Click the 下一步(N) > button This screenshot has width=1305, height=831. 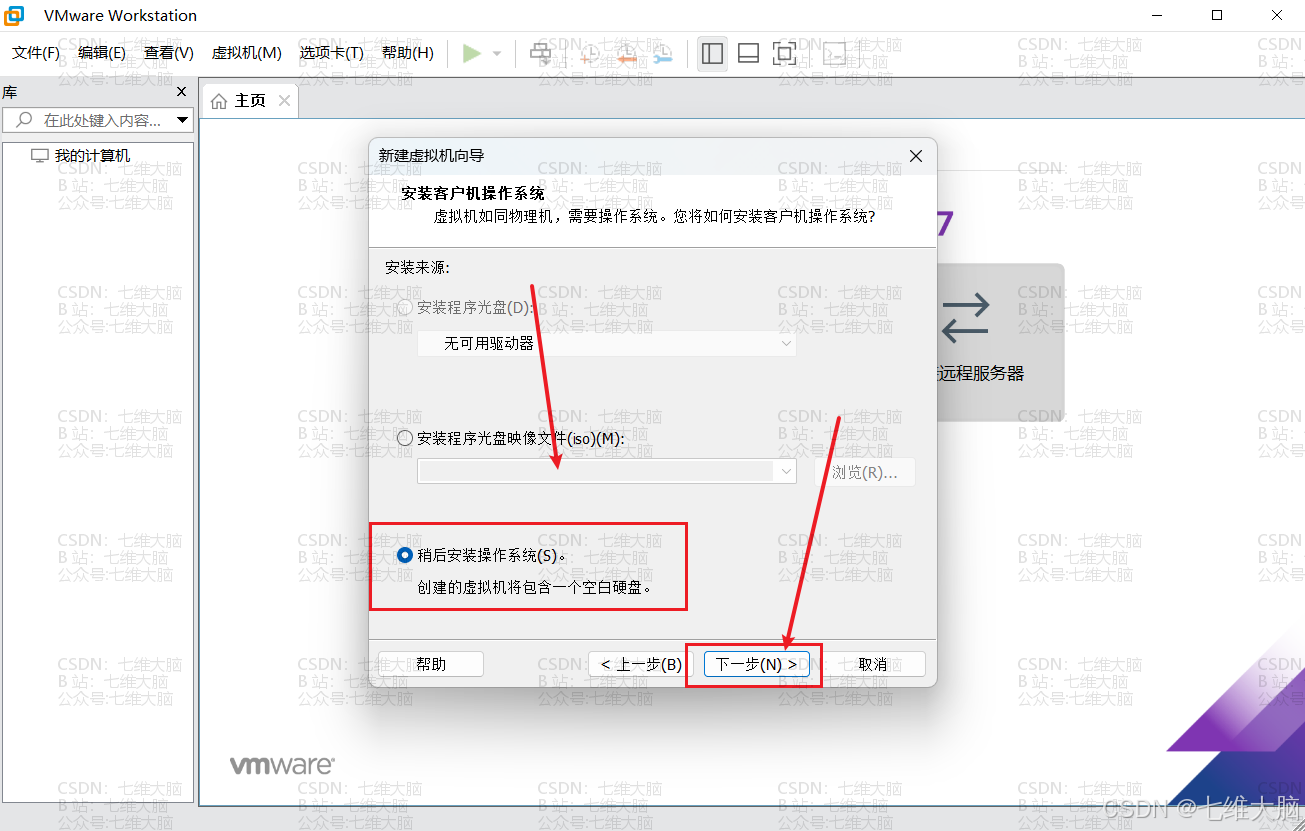coord(756,664)
